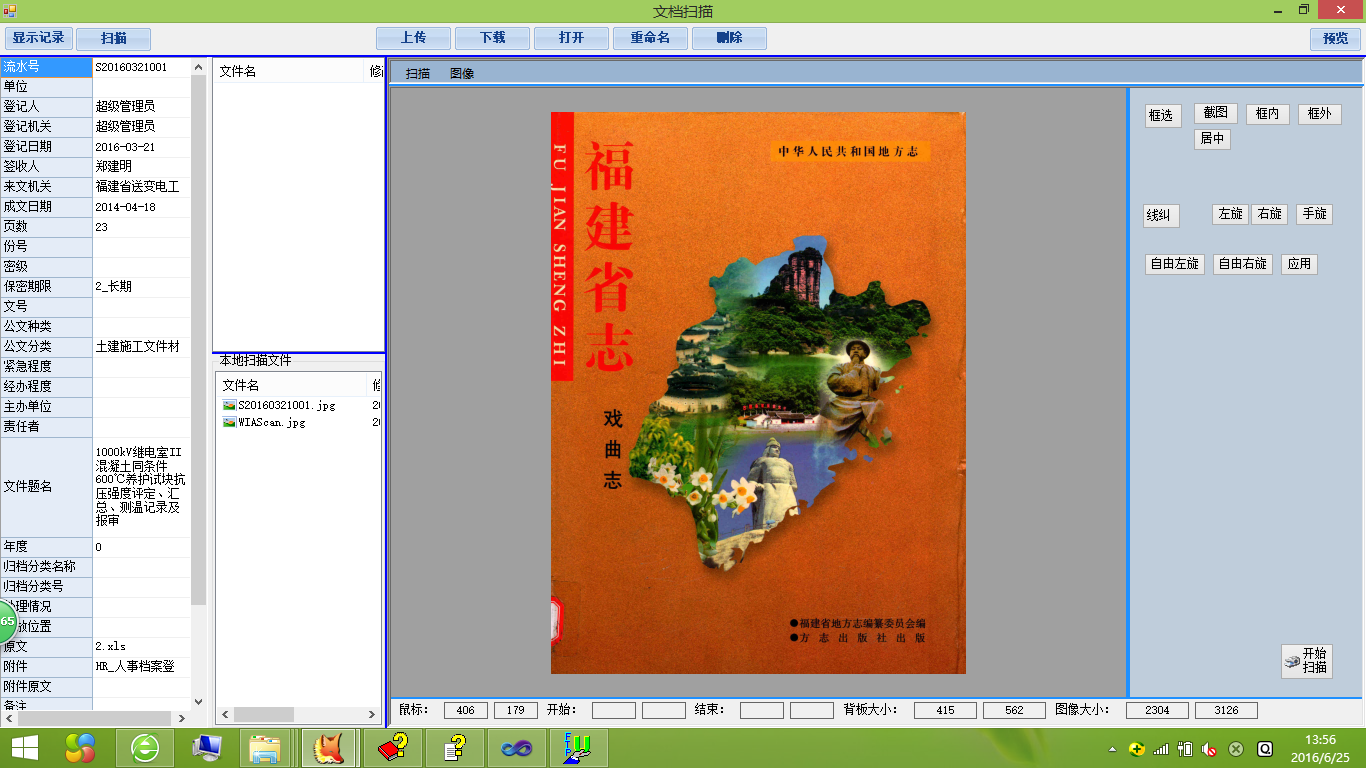Click the 扫描 toolbar button
Viewport: 1366px width, 768px height.
[113, 38]
